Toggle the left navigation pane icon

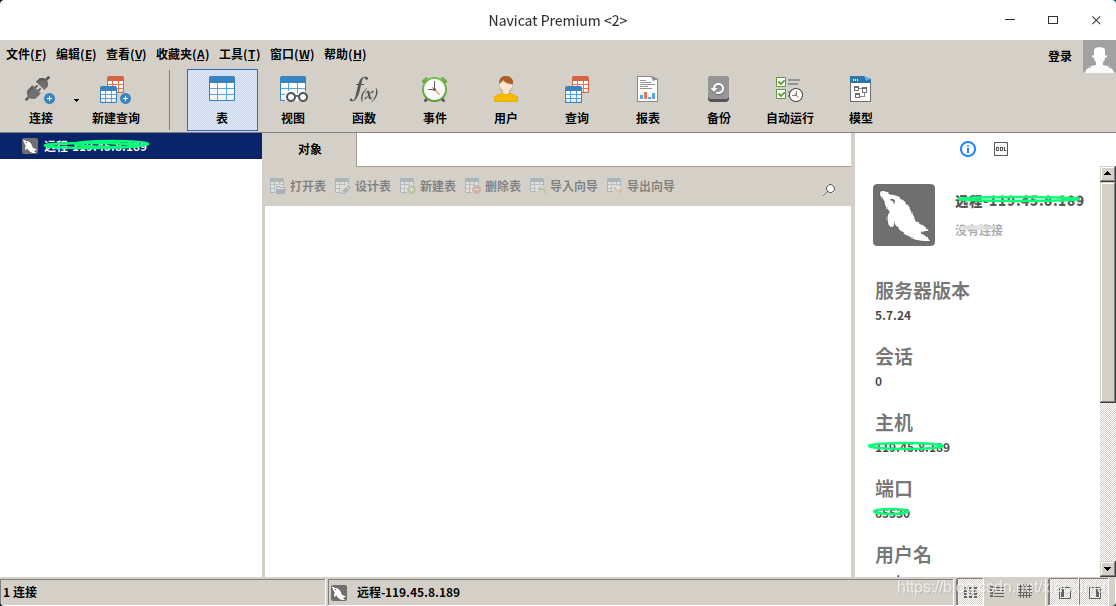(x=1065, y=592)
